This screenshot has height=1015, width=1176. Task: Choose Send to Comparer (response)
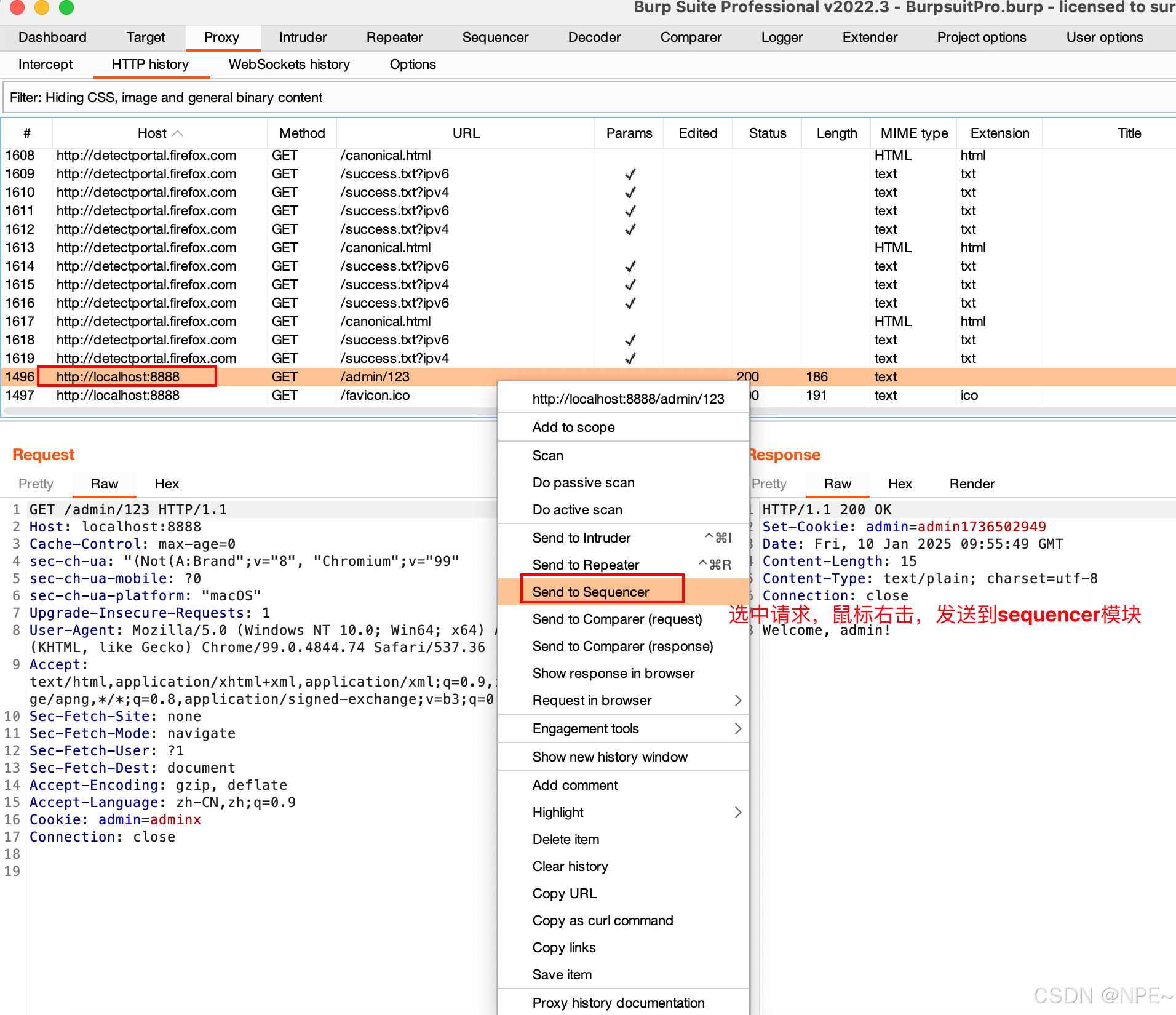tap(624, 647)
